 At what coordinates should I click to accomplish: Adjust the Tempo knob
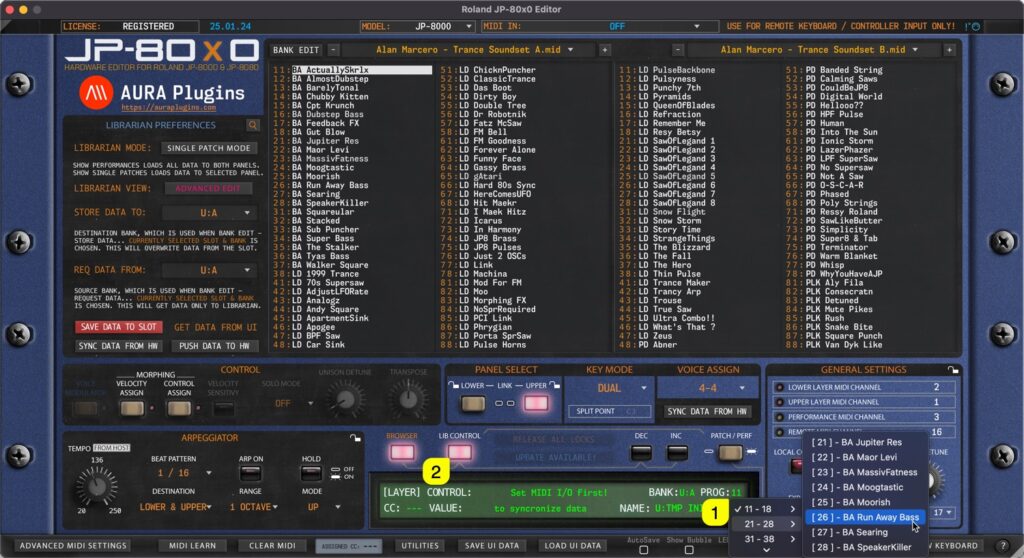pos(97,485)
